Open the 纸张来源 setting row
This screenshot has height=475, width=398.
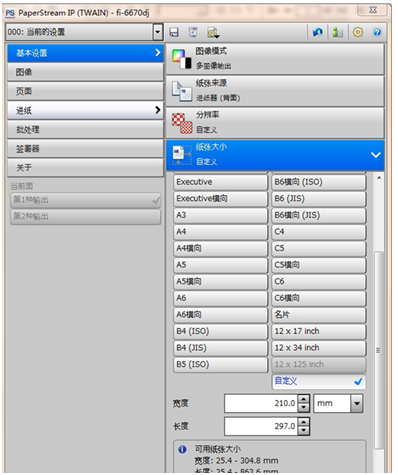click(275, 91)
